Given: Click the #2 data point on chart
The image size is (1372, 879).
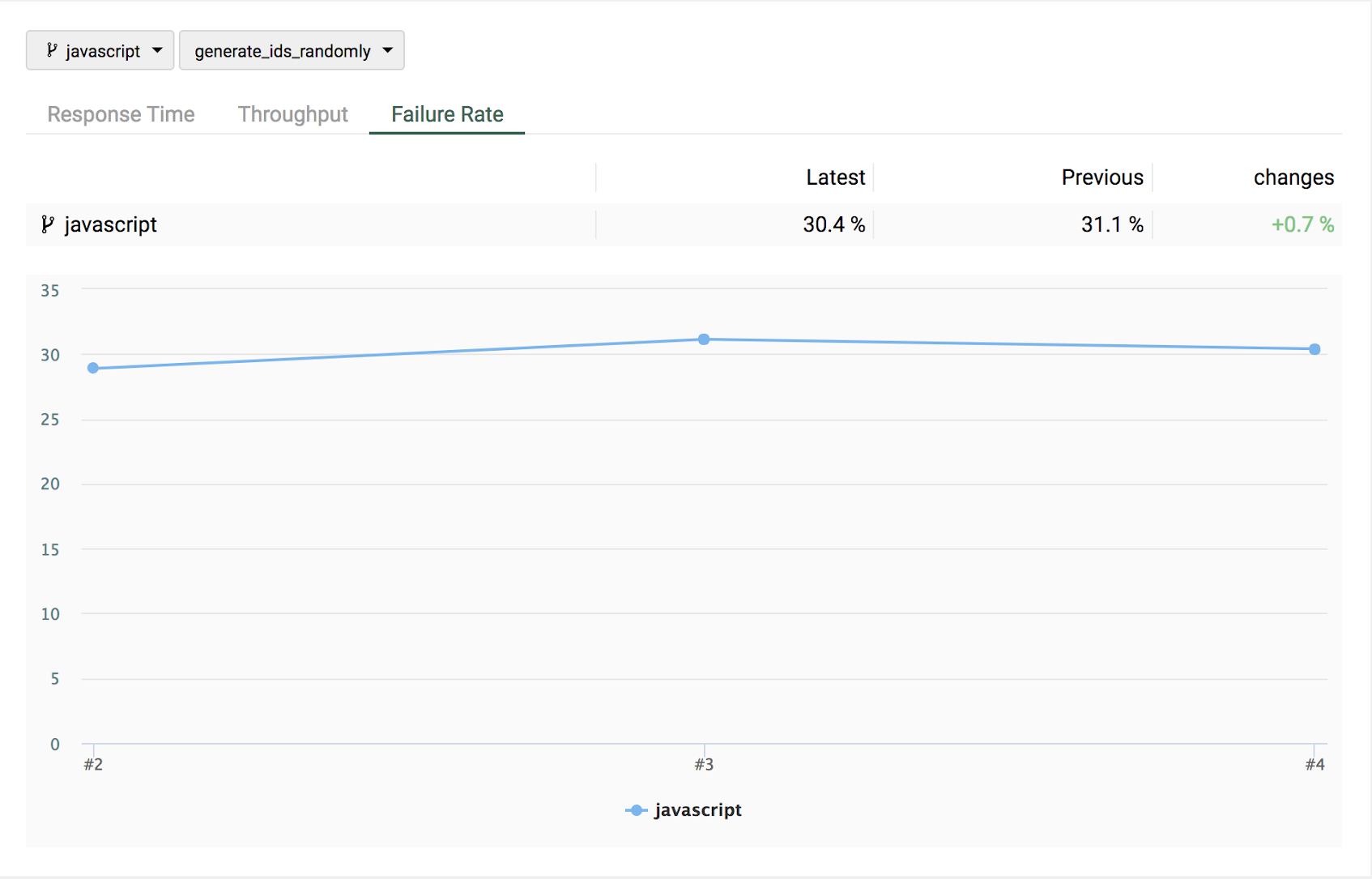Looking at the screenshot, I should [x=93, y=368].
